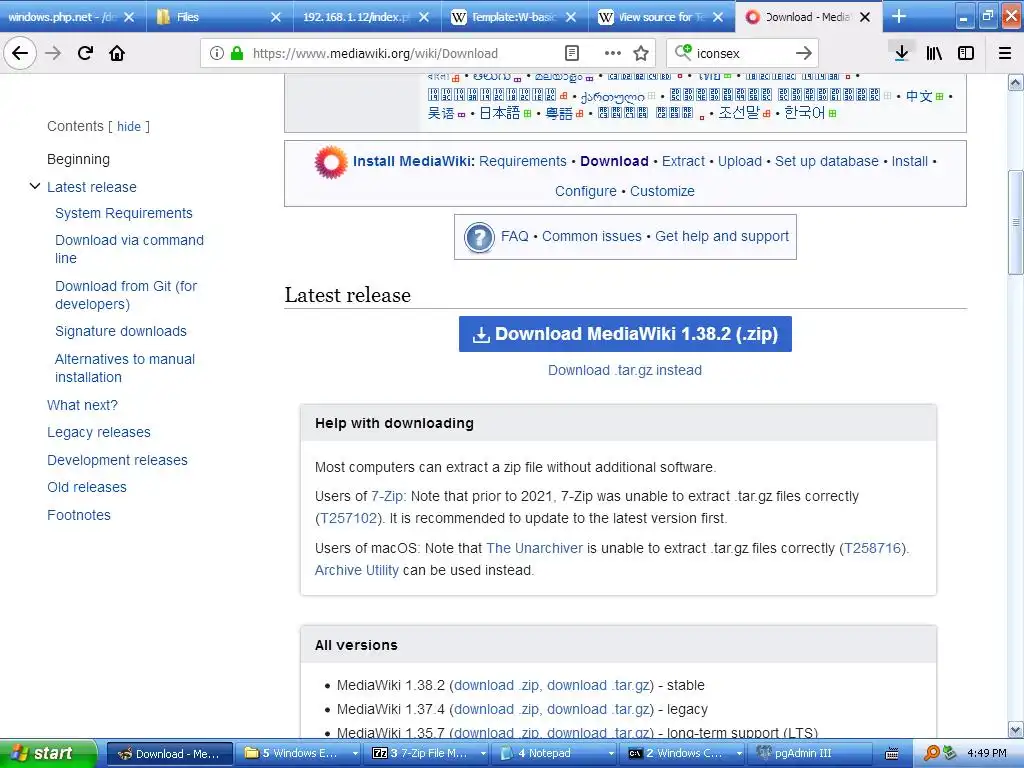The width and height of the screenshot is (1024, 768).
Task: Jump to Footnotes in contents
Action: 79,516
